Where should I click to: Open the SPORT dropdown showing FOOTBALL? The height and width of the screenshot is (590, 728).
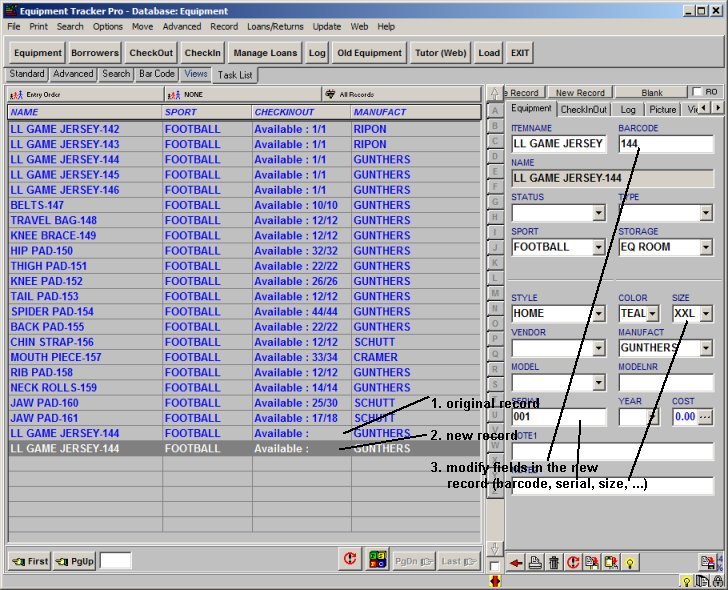[598, 247]
